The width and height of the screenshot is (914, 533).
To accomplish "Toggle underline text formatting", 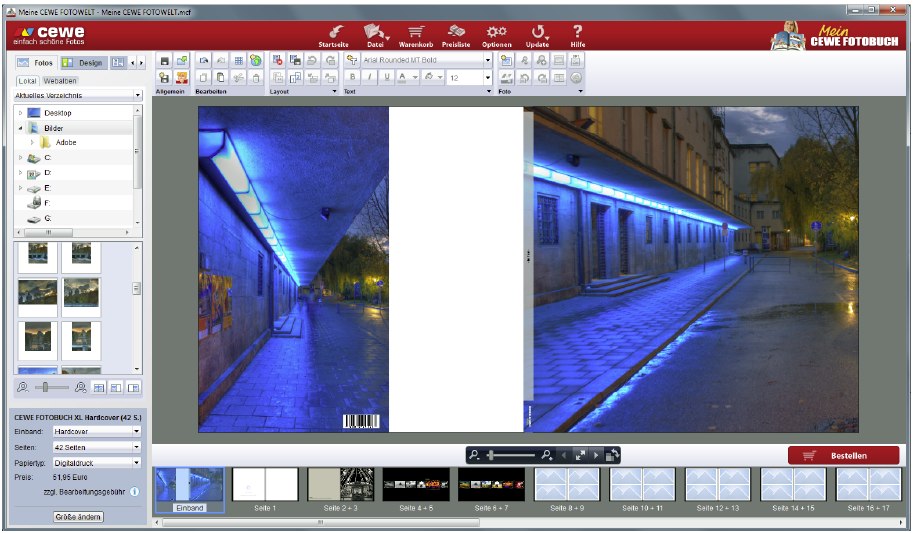I will point(386,77).
